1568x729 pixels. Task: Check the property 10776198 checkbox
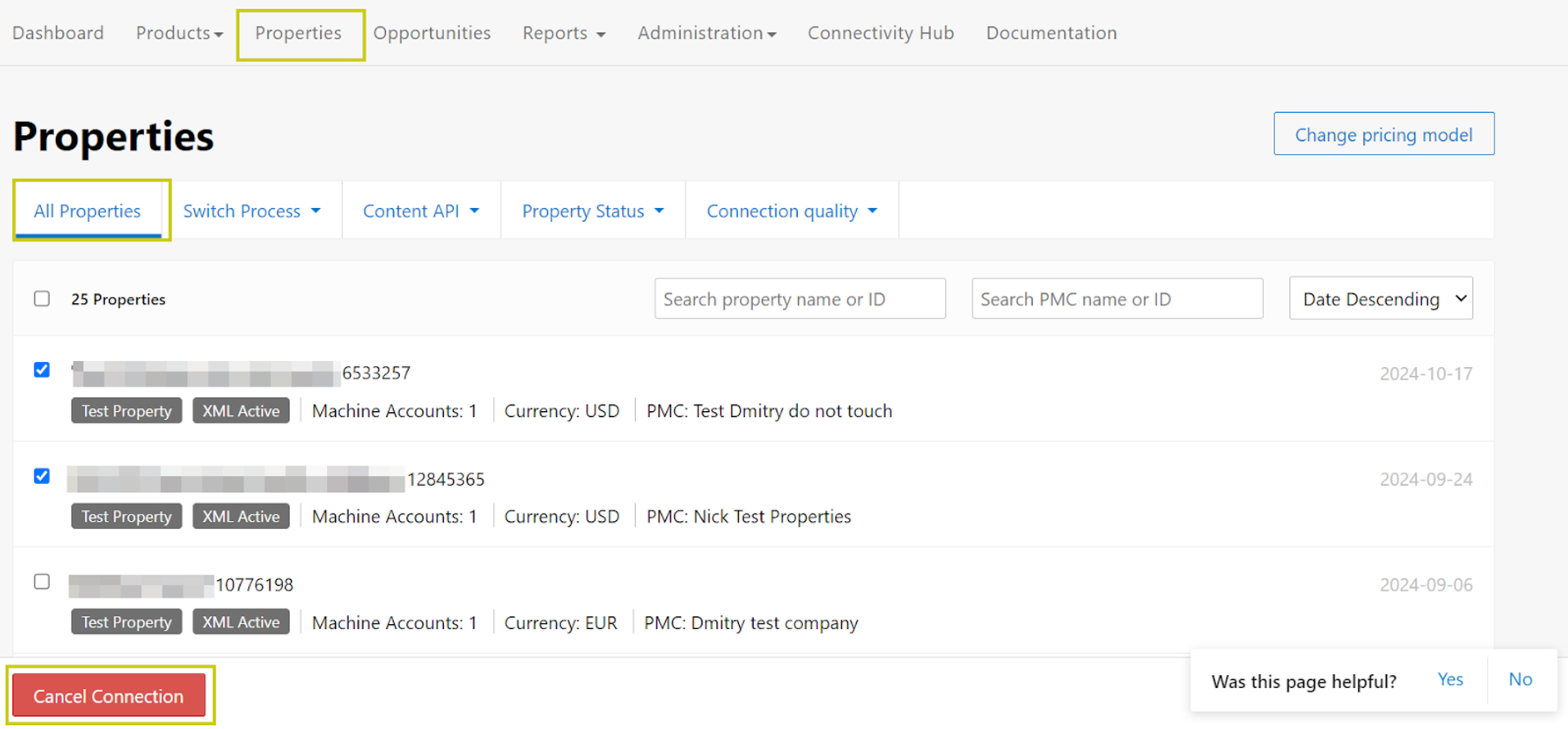(x=42, y=582)
